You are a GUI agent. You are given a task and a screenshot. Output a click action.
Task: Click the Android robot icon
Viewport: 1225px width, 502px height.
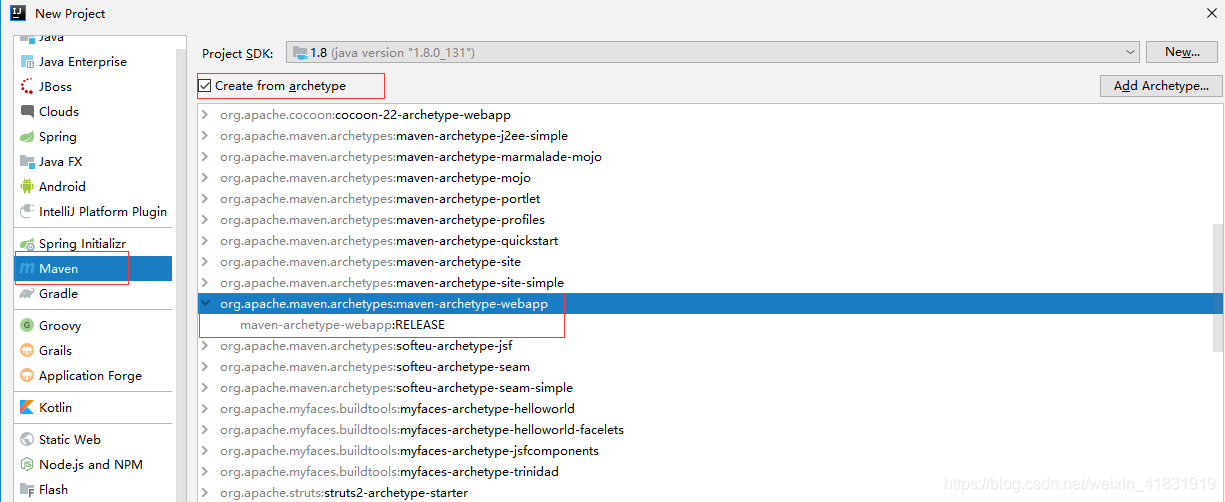(27, 187)
